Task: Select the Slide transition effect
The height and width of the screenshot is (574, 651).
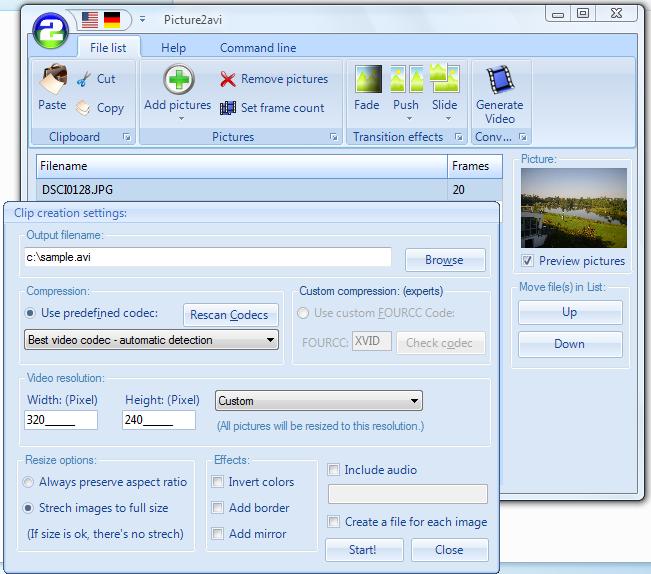Action: 444,80
